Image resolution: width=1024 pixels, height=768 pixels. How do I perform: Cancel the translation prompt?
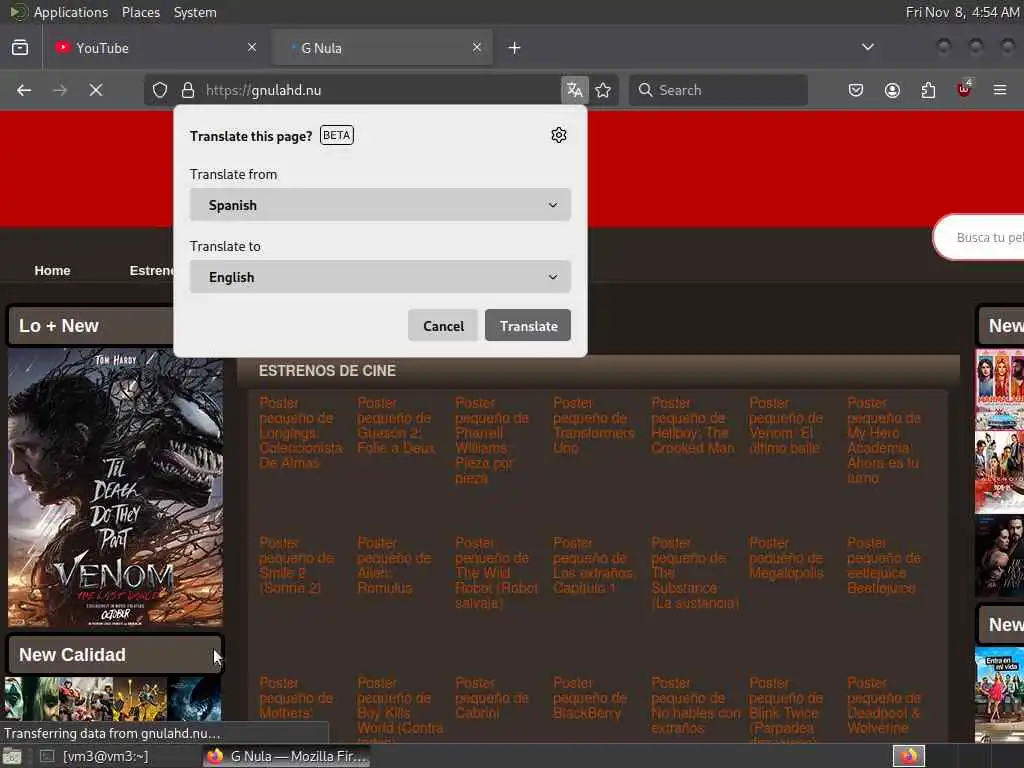point(443,325)
